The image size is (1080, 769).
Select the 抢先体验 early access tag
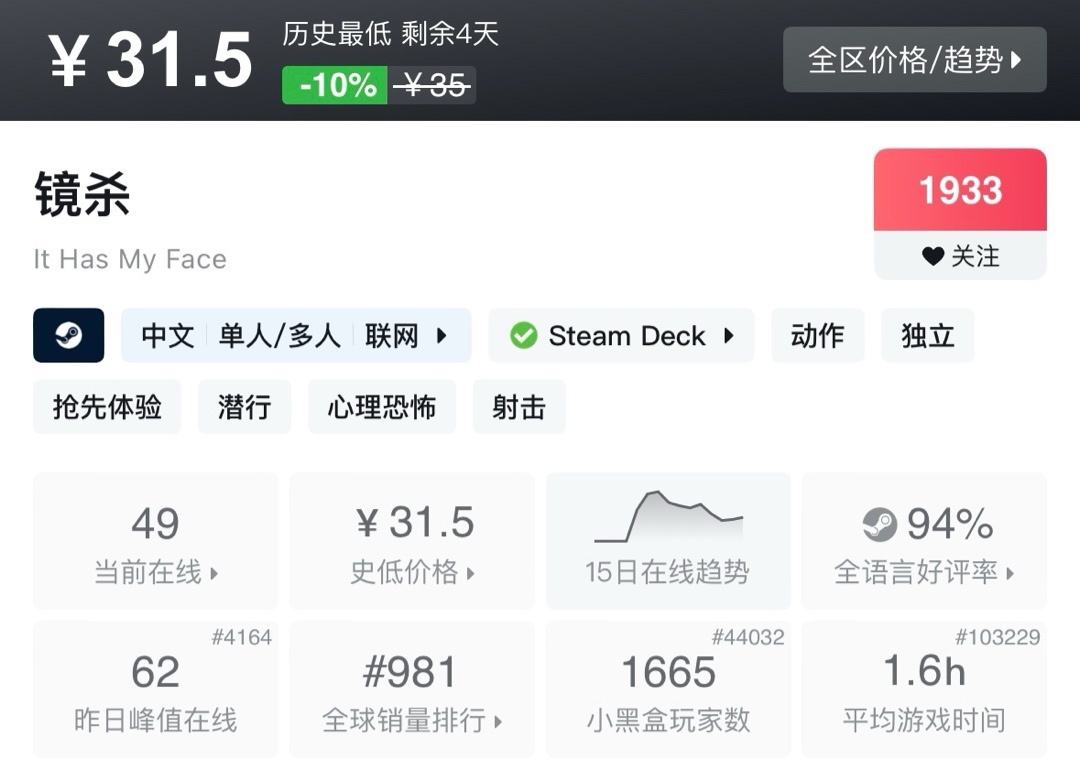pos(107,407)
